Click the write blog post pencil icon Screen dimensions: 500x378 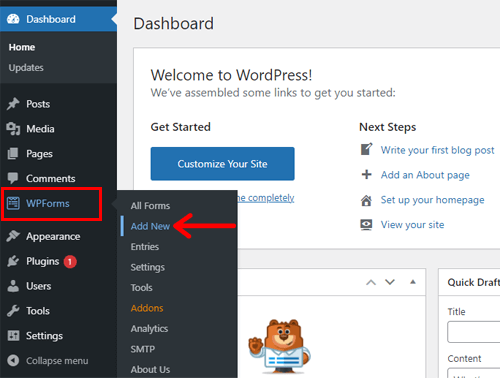[x=366, y=149]
